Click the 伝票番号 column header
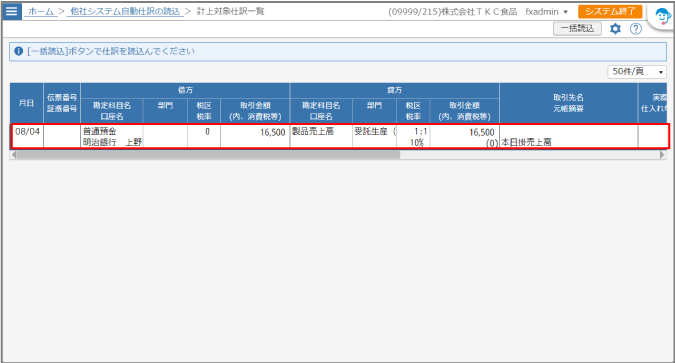Screen dimensions: 675x363 click(62, 103)
